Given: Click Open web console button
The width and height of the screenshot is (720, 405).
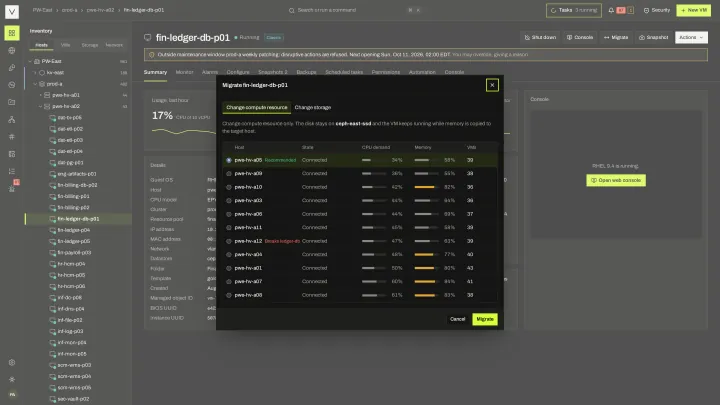Looking at the screenshot, I should [x=616, y=180].
